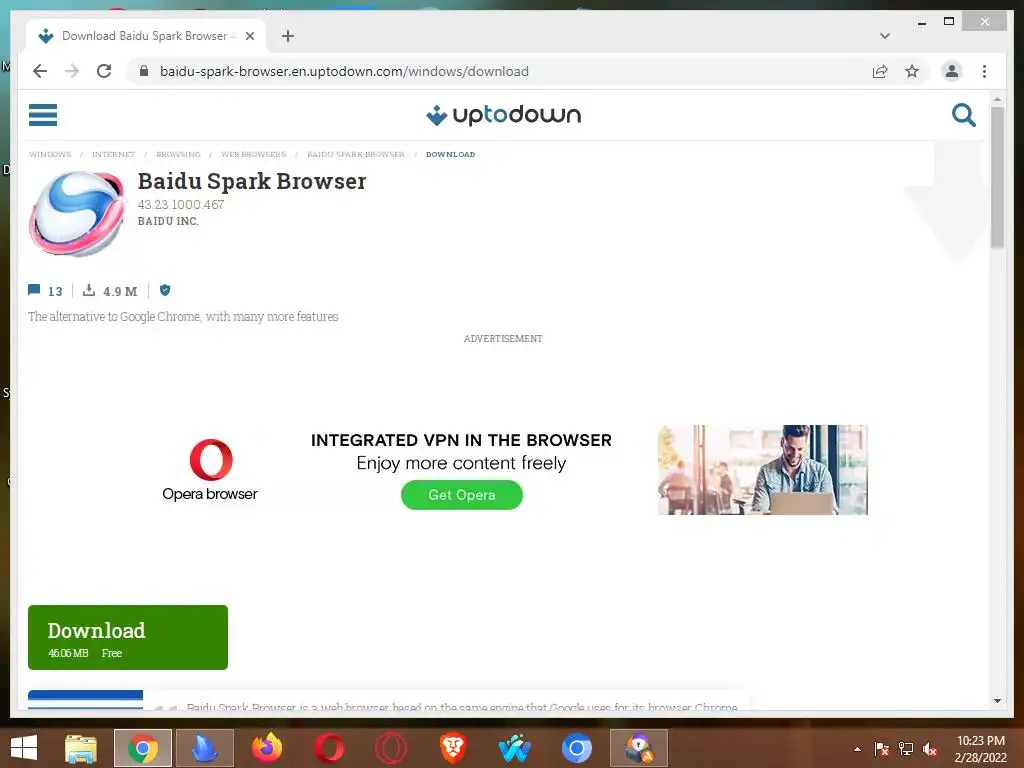Screen dimensions: 1024x768
Task: Open the Windows Start menu
Action: (x=24, y=748)
